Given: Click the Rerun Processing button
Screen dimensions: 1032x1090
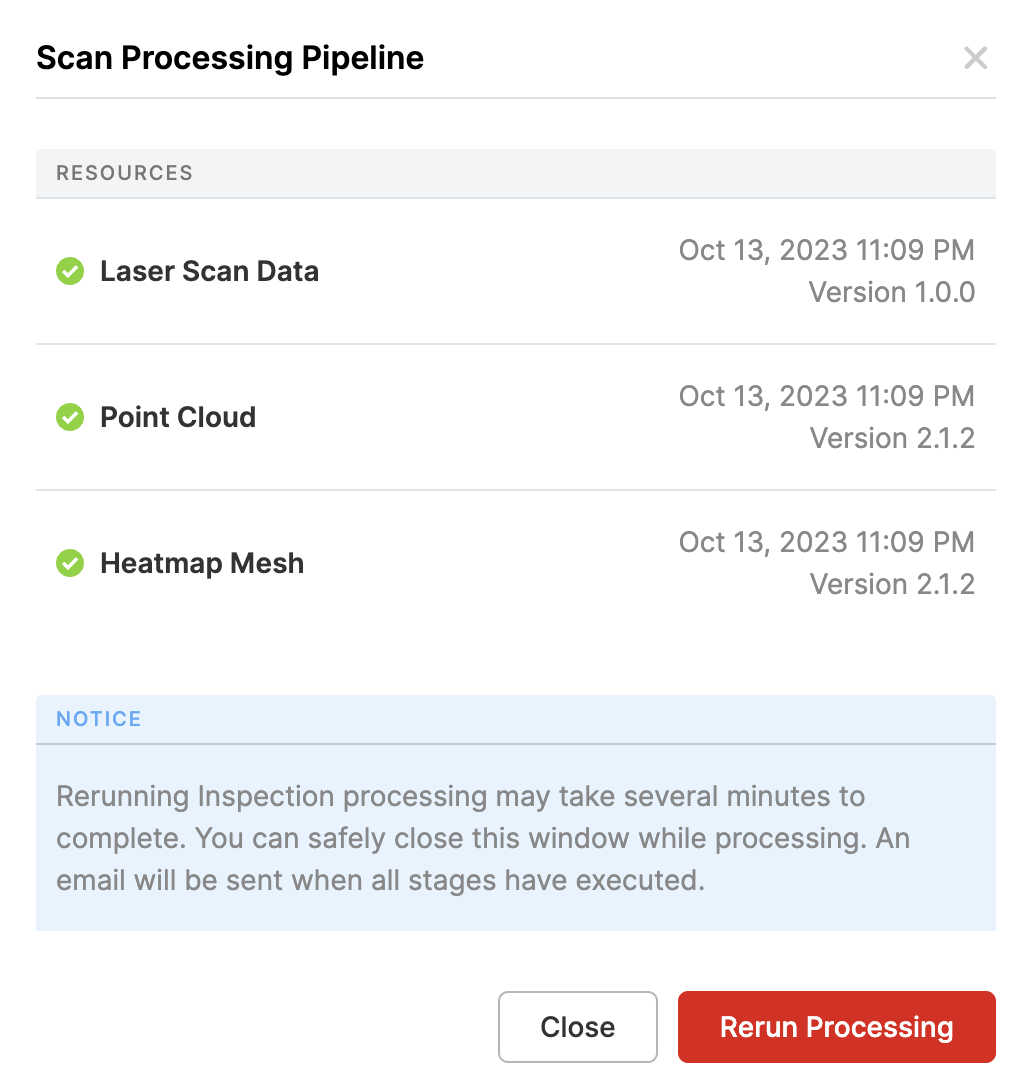Looking at the screenshot, I should pyautogui.click(x=836, y=1027).
